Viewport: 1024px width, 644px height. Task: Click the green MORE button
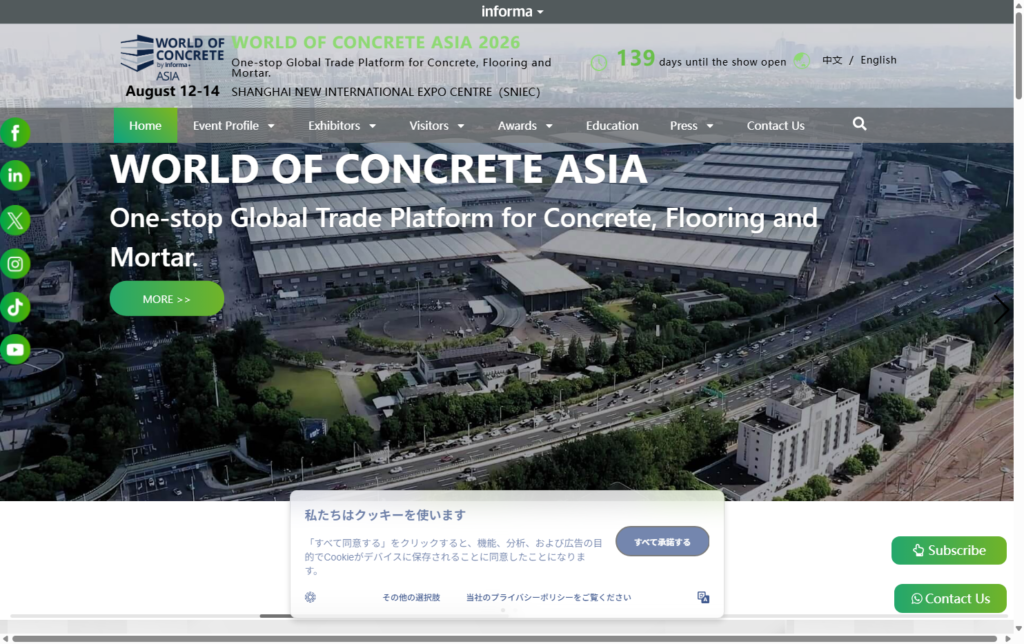click(x=166, y=298)
